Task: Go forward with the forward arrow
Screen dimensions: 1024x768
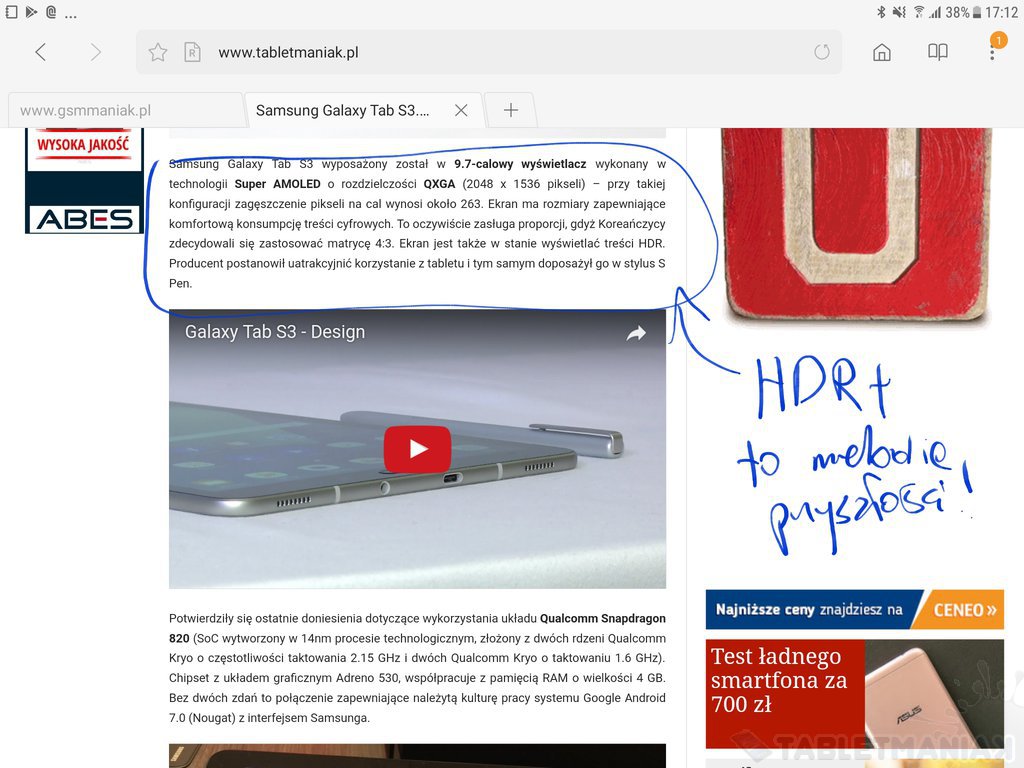Action: click(95, 52)
